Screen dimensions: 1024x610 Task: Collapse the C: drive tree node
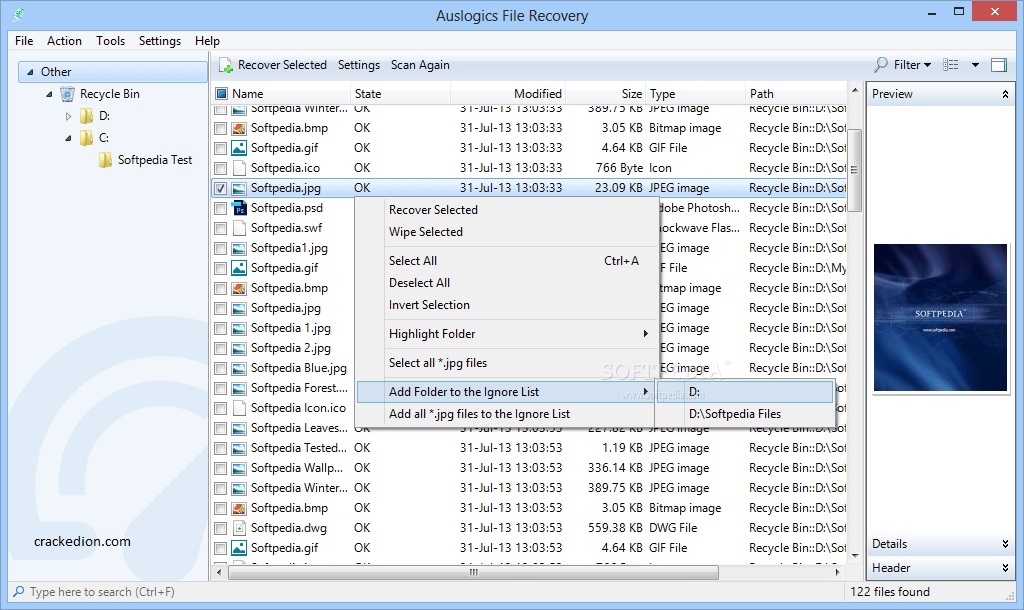69,138
